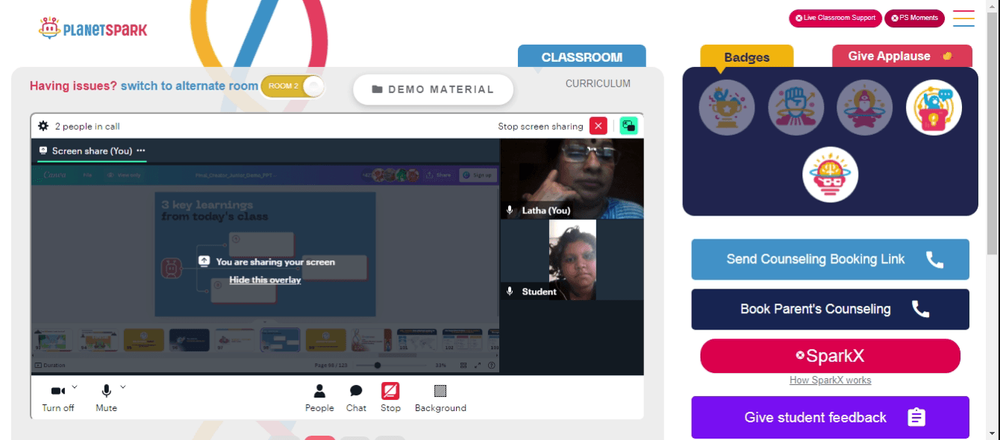Screen dimensions: 1000x440
Task: Click Book Parent's Counseling
Action: coord(830,309)
